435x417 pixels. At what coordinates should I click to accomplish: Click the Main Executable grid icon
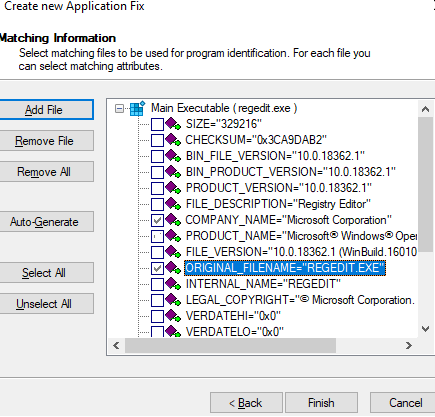pos(137,108)
